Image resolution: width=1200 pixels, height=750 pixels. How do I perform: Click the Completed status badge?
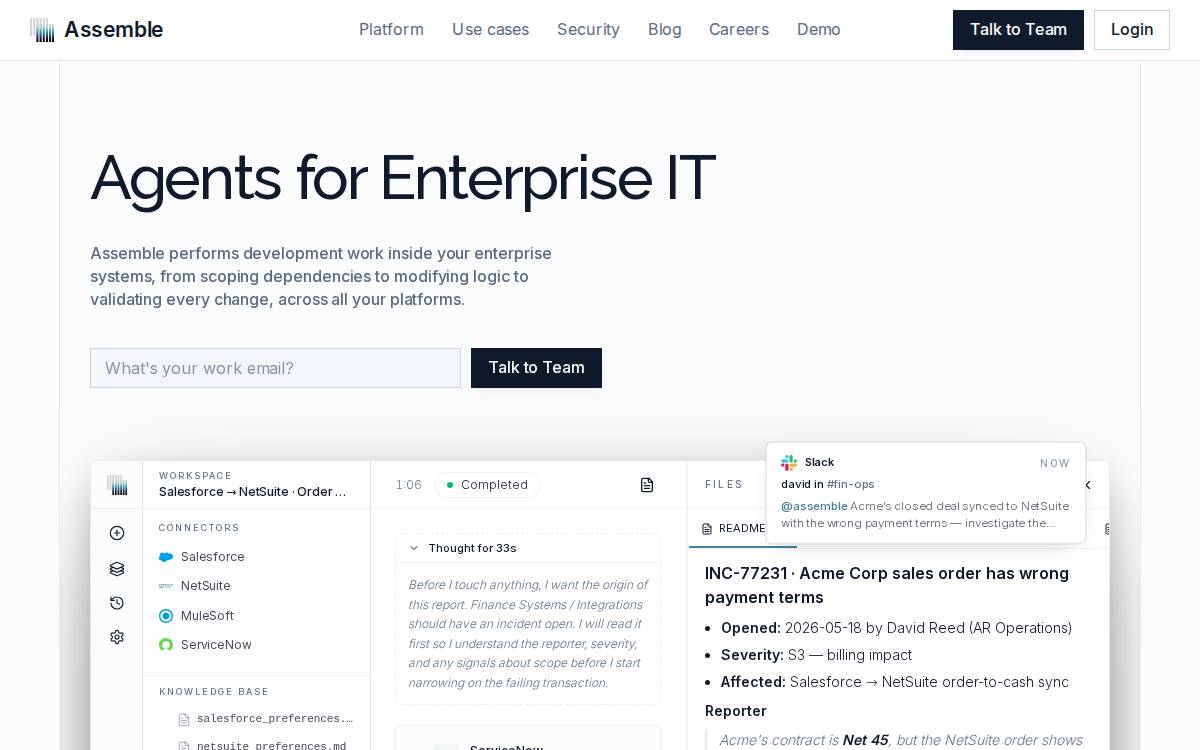tap(488, 485)
